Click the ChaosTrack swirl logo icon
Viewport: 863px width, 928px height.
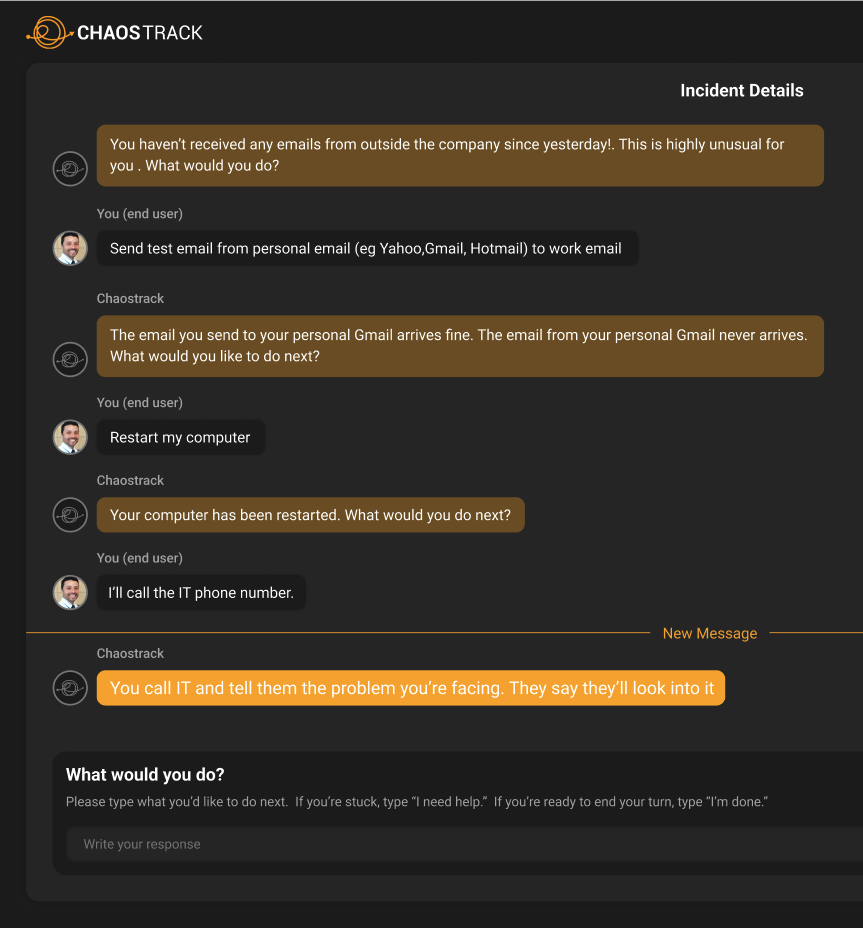49,33
